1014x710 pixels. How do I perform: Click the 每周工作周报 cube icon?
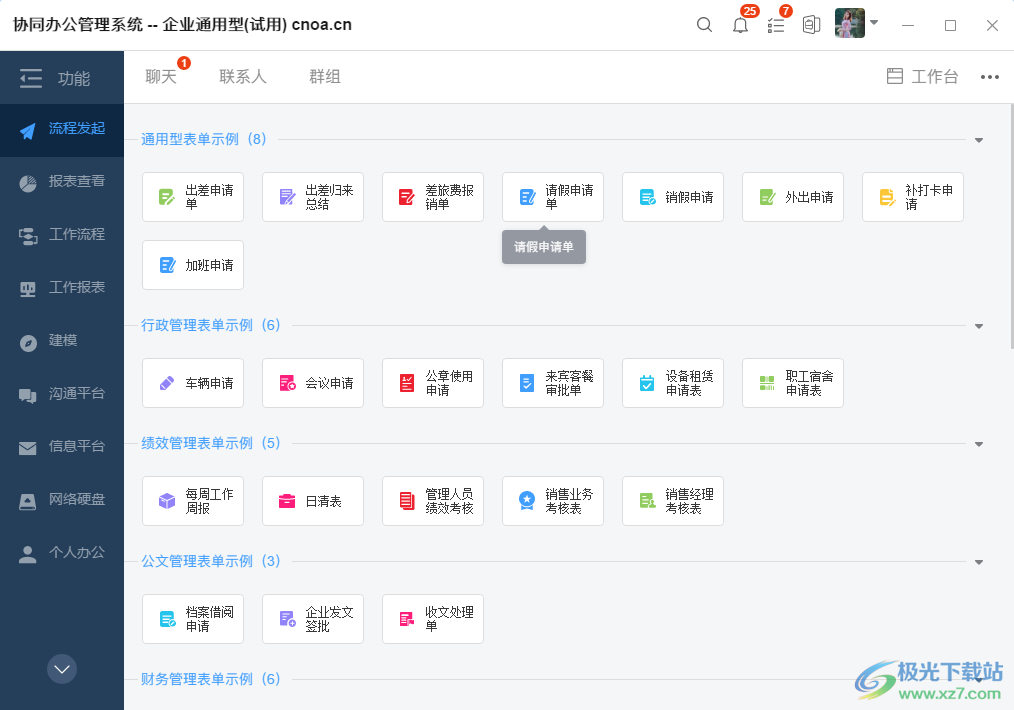pyautogui.click(x=167, y=501)
